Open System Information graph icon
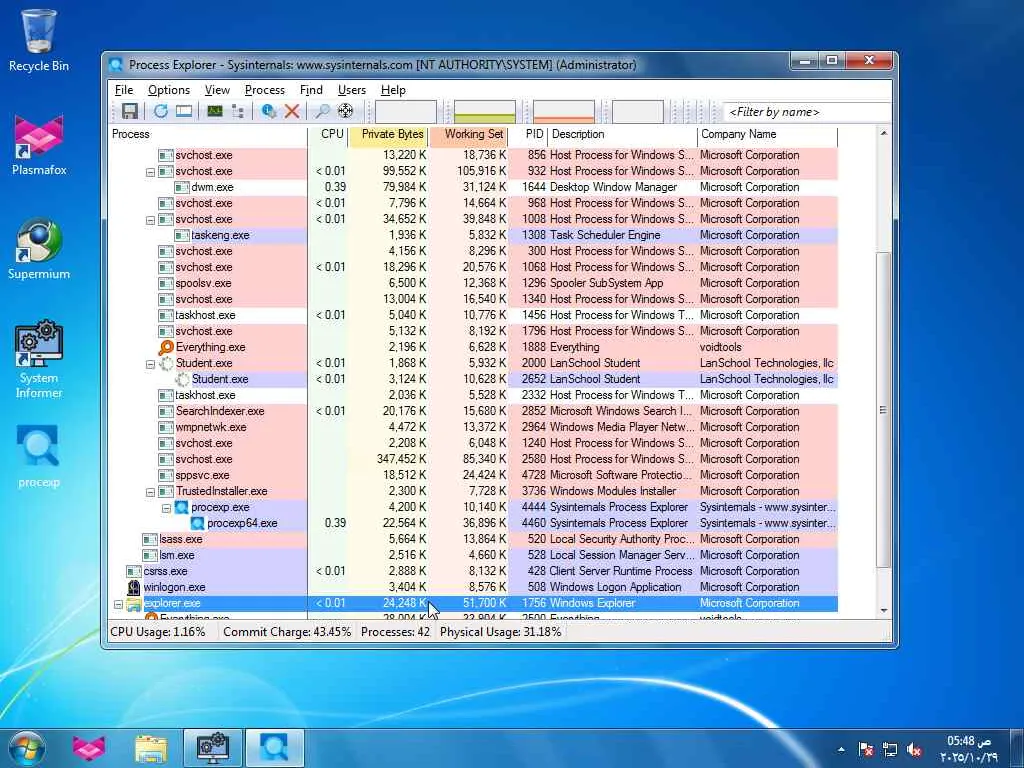This screenshot has height=768, width=1024. point(215,111)
